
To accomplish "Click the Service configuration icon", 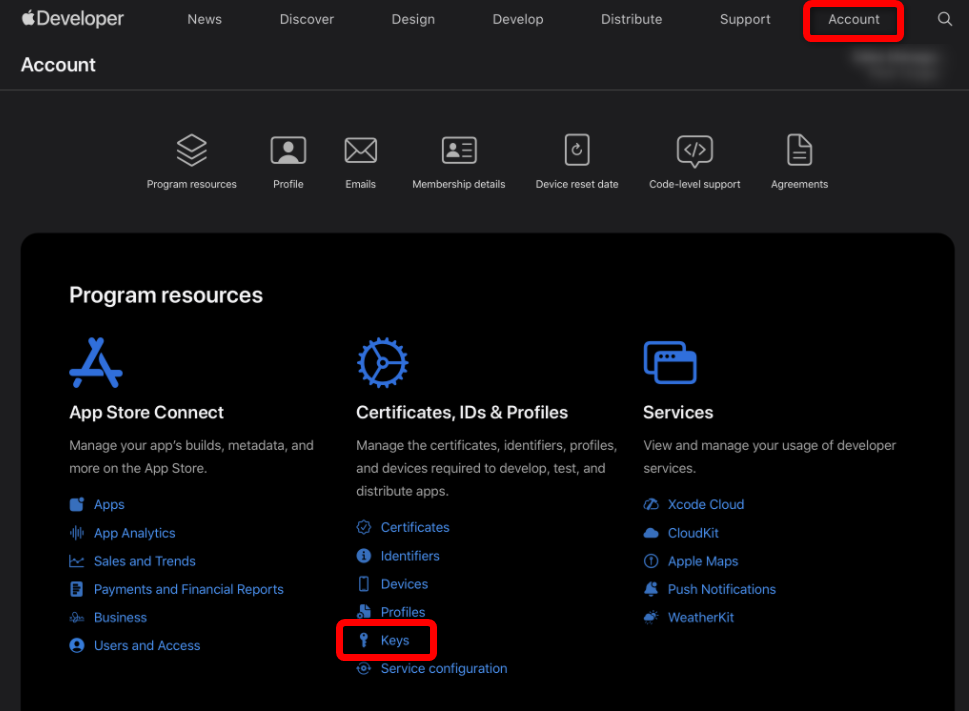I will click(364, 668).
